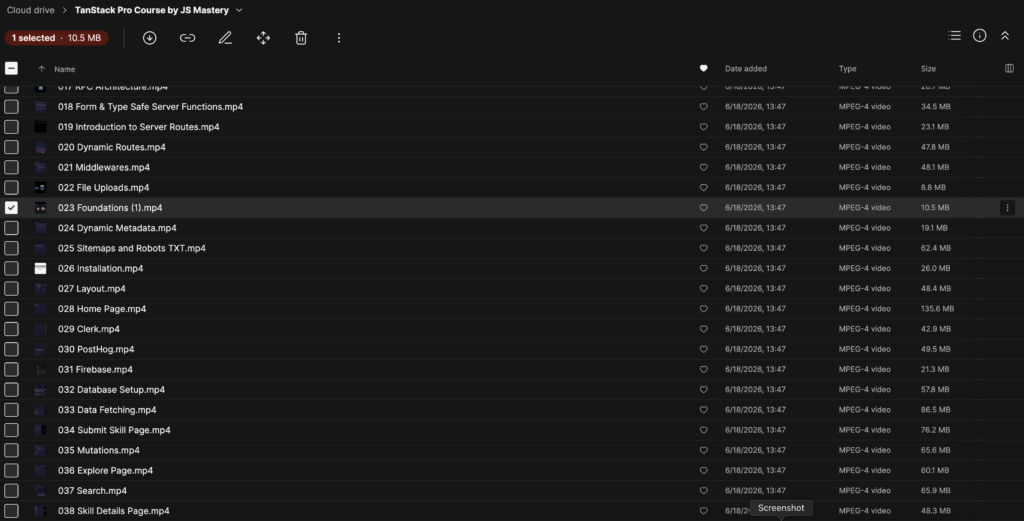
Task: Select file 029 Clerk.mp4
Action: 89,329
